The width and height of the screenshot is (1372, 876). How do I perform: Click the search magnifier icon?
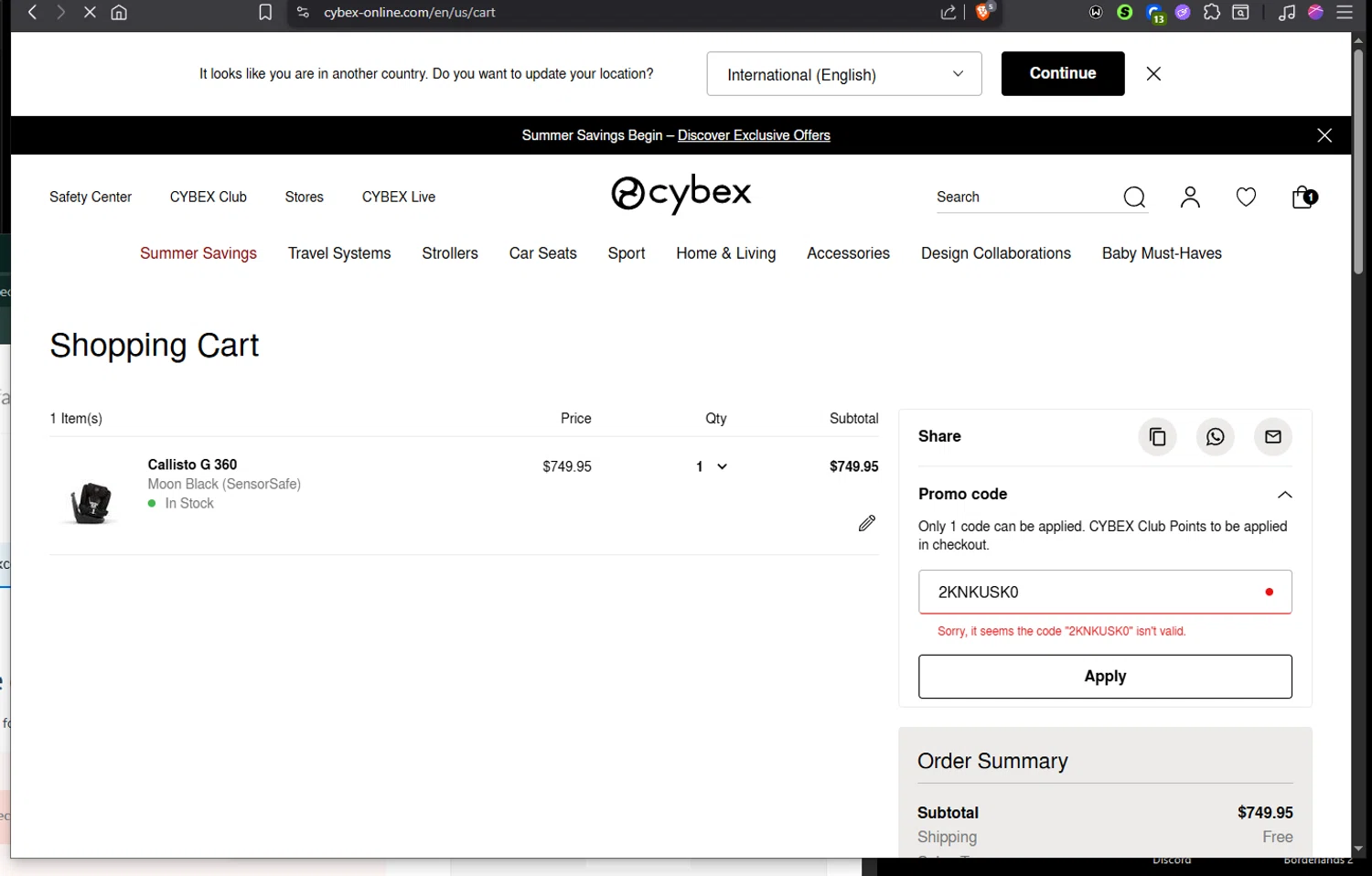(x=1134, y=198)
